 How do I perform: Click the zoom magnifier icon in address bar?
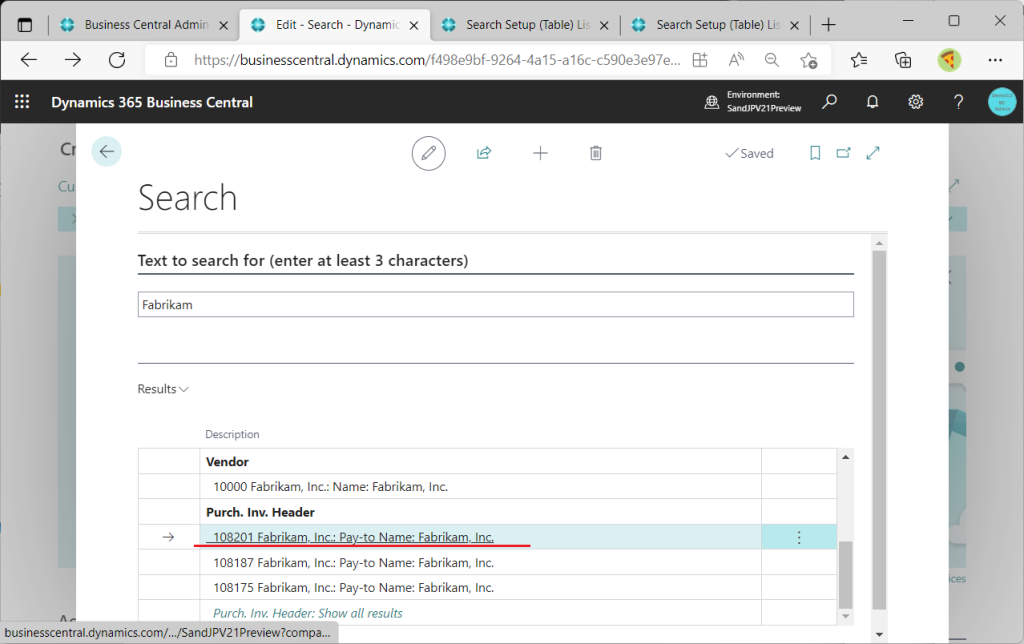pos(772,60)
